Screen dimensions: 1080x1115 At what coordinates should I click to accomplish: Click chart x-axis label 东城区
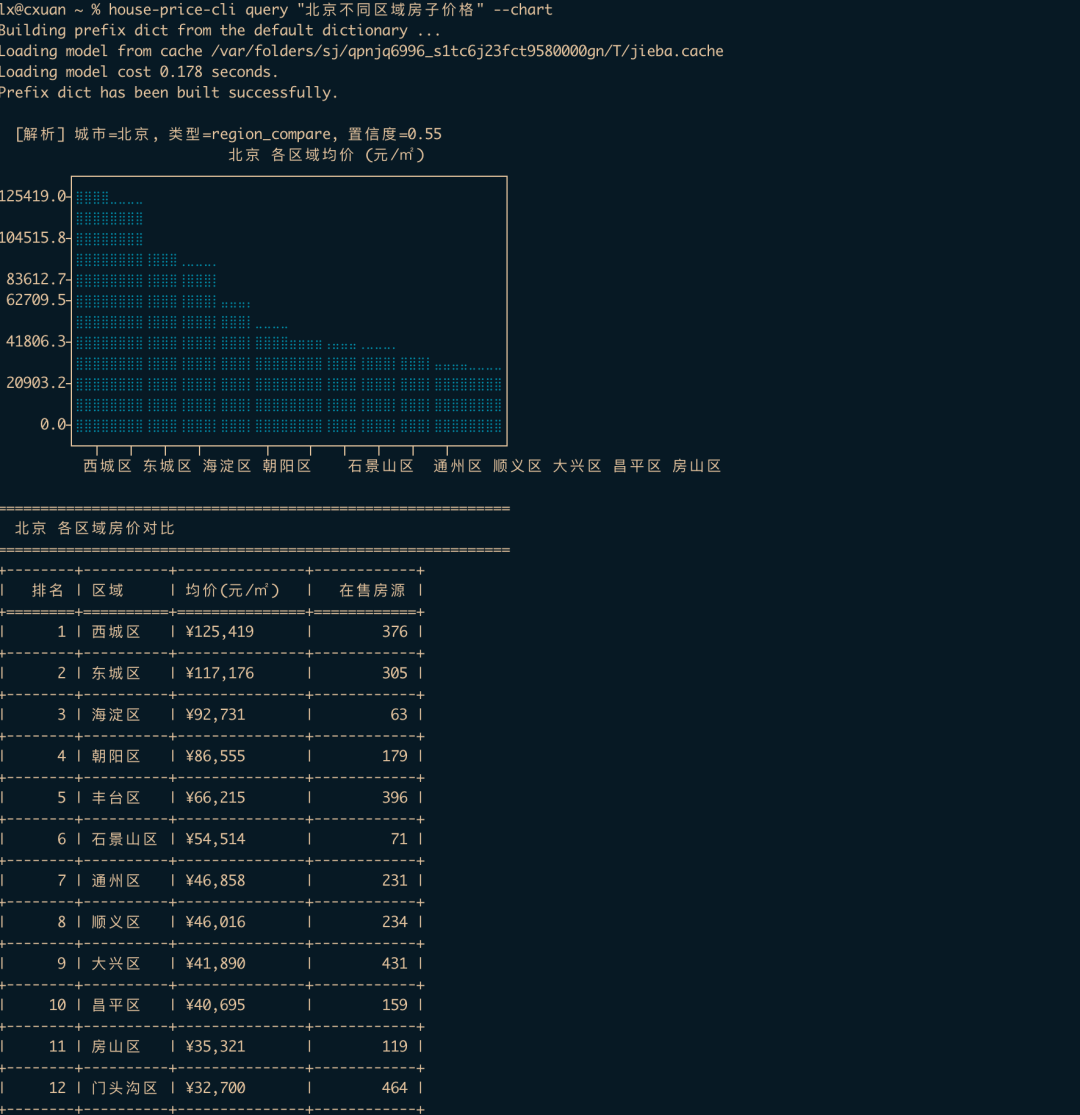[167, 466]
